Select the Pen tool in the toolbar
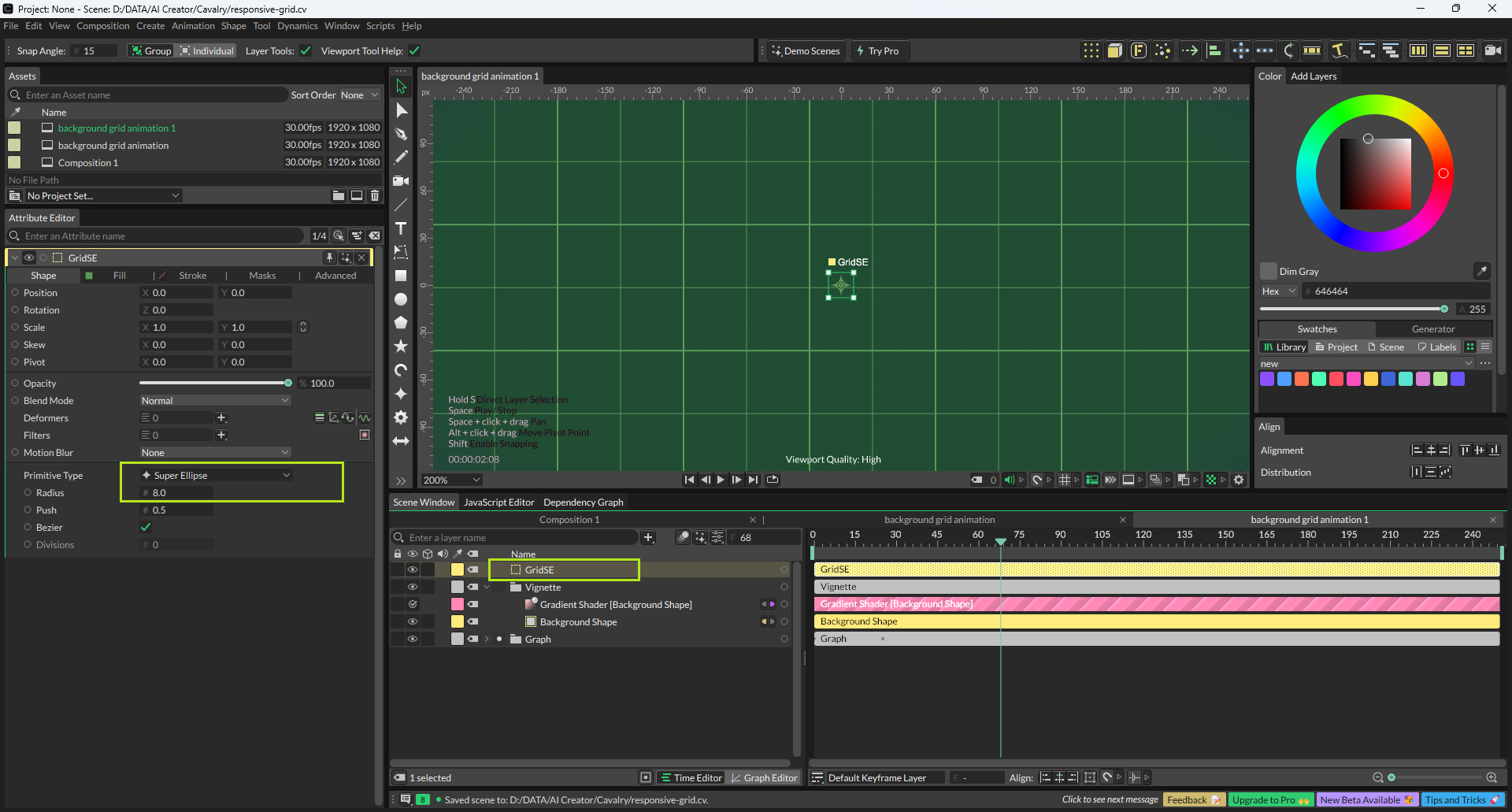 click(401, 134)
